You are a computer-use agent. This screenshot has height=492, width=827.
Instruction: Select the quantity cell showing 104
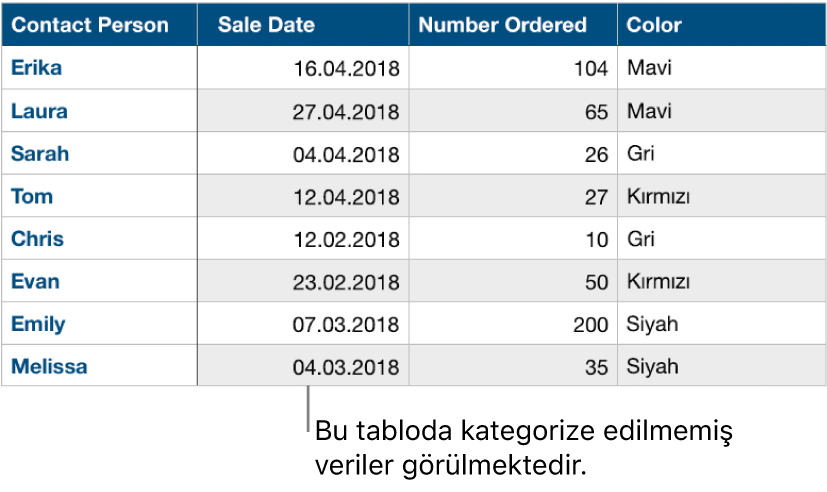(591, 69)
